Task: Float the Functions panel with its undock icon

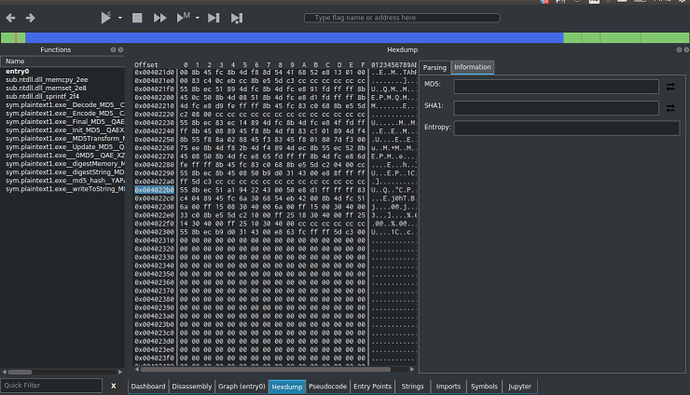Action: pos(113,50)
